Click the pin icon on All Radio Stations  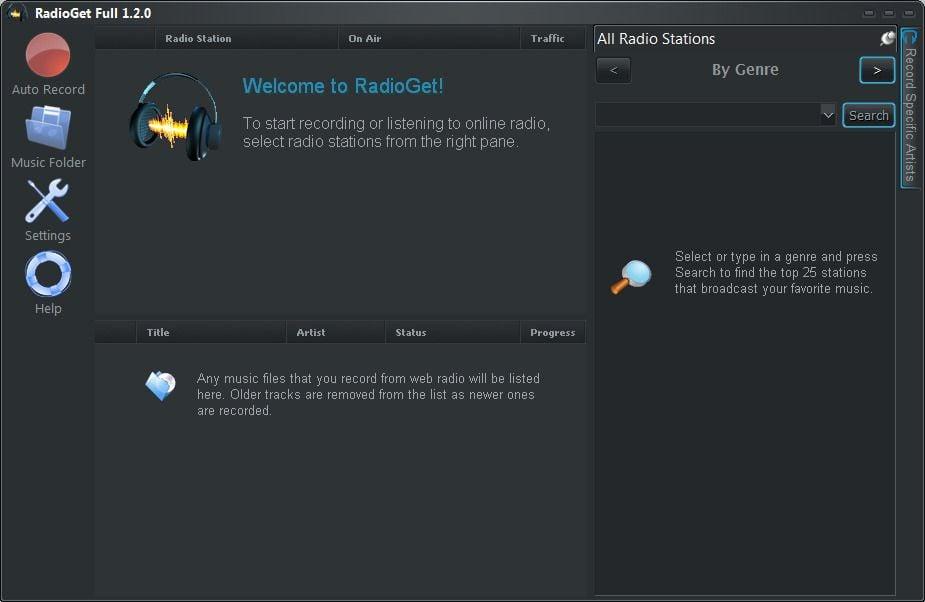click(x=886, y=39)
